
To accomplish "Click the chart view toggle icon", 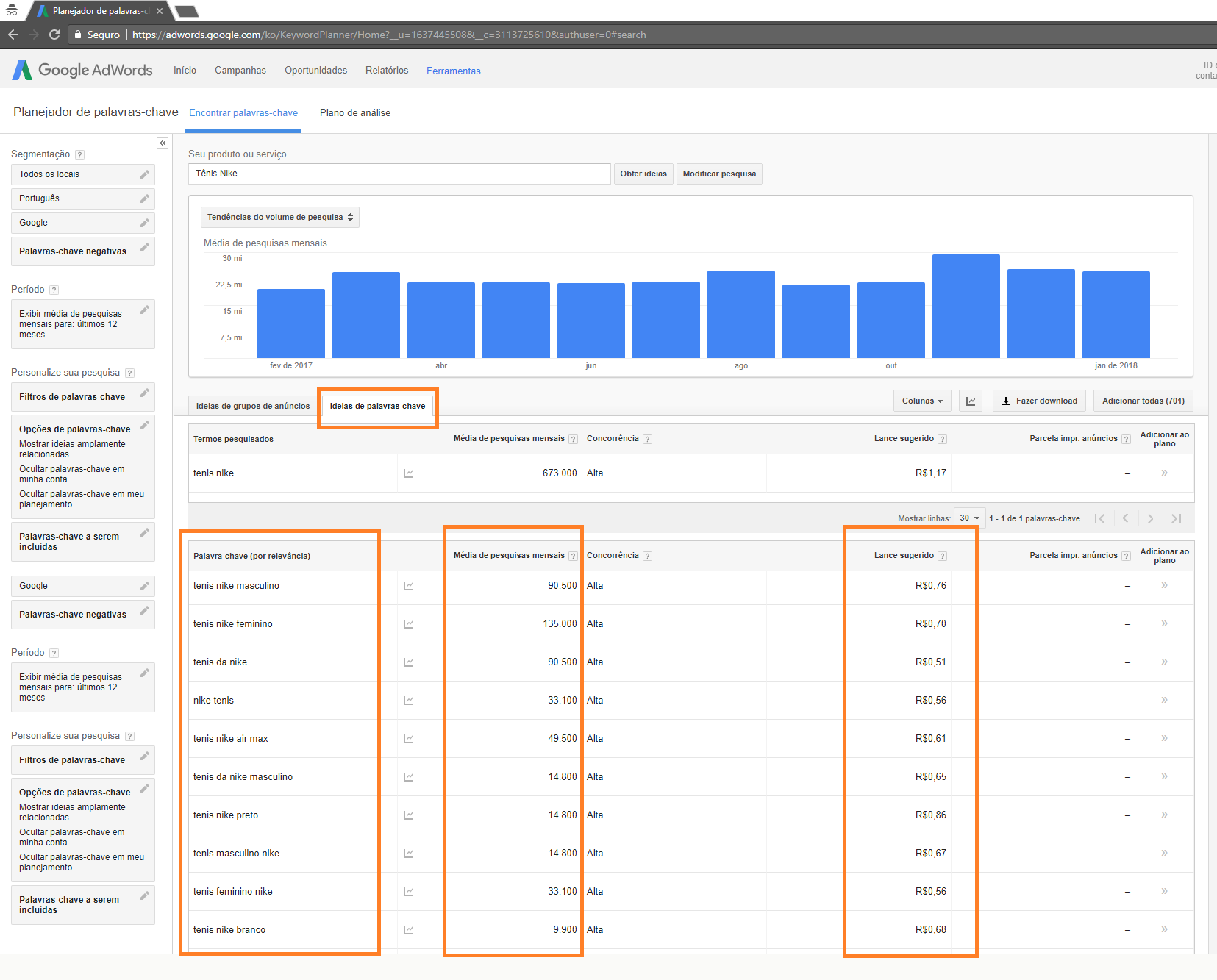I will 971,401.
